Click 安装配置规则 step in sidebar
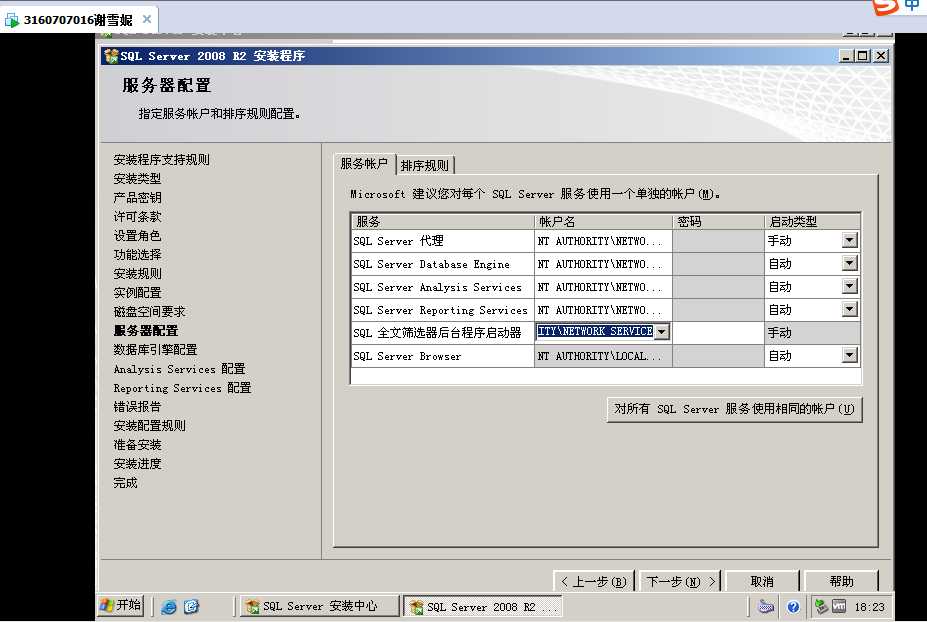The width and height of the screenshot is (927, 622). [150, 426]
